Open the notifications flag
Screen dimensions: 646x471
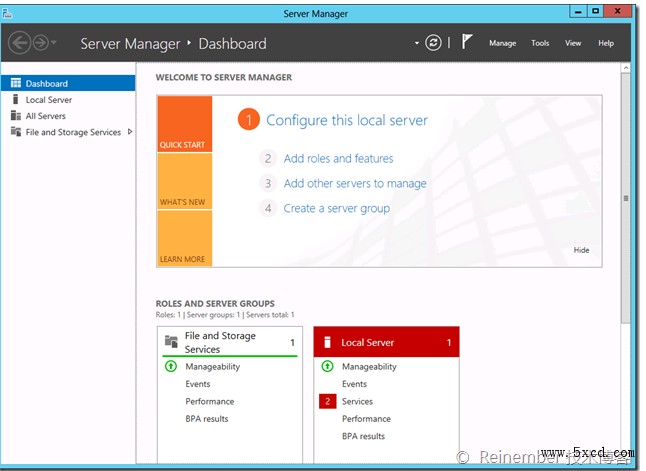[466, 42]
